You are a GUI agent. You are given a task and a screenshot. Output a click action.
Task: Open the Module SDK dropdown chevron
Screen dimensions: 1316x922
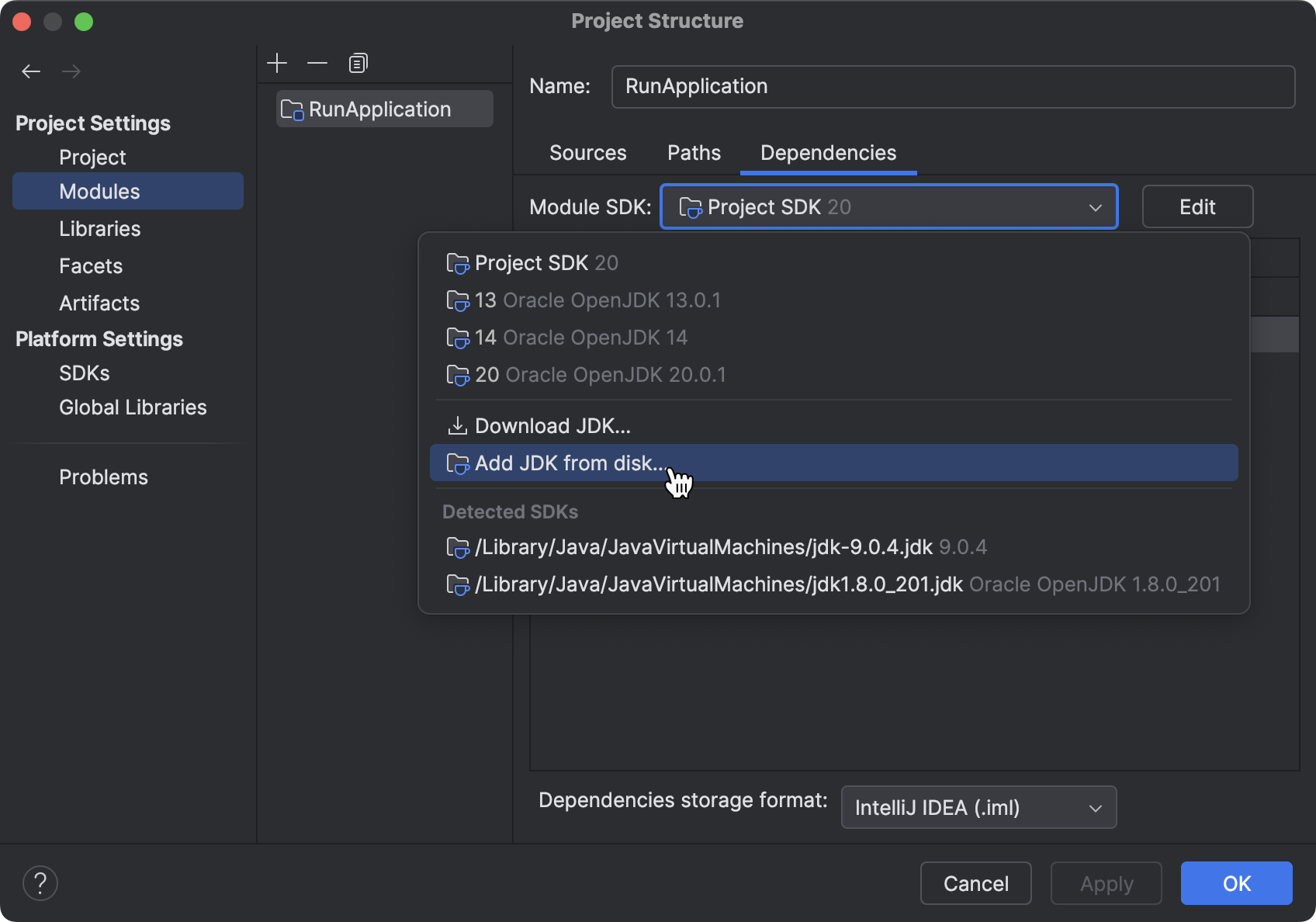1096,206
